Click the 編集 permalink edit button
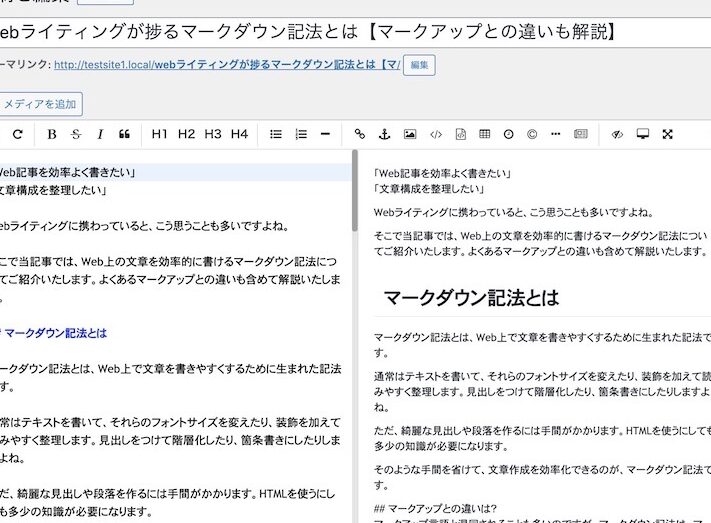Image resolution: width=711 pixels, height=523 pixels. (420, 65)
